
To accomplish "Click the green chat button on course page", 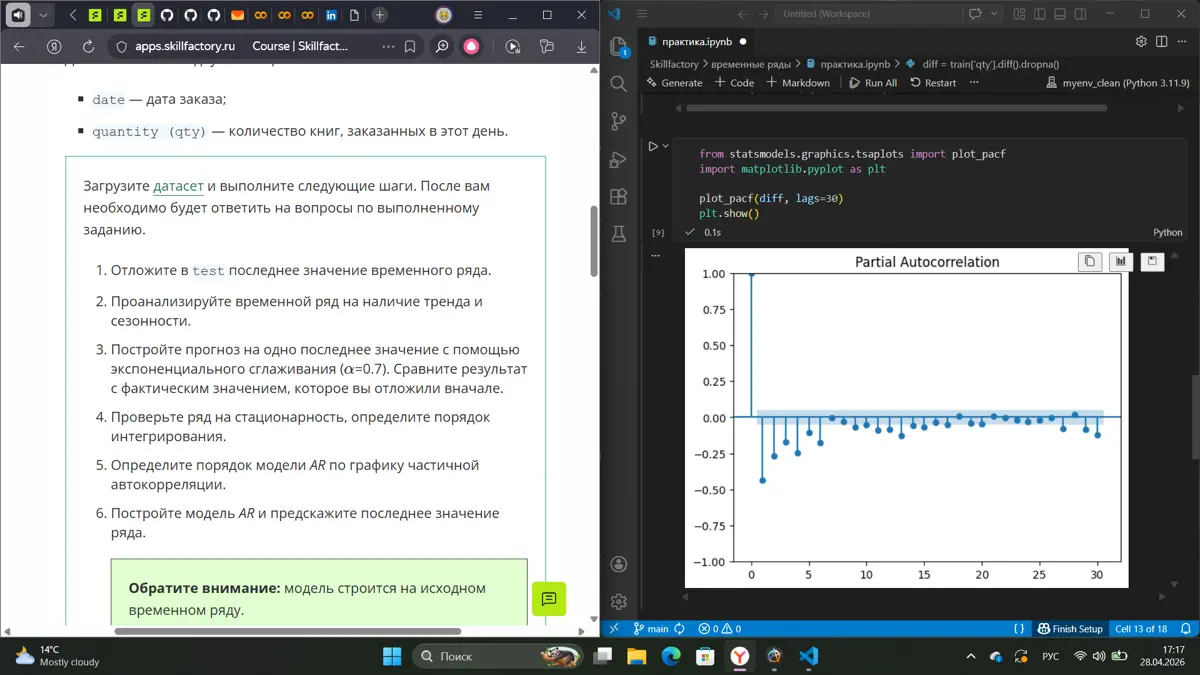I will 549,599.
